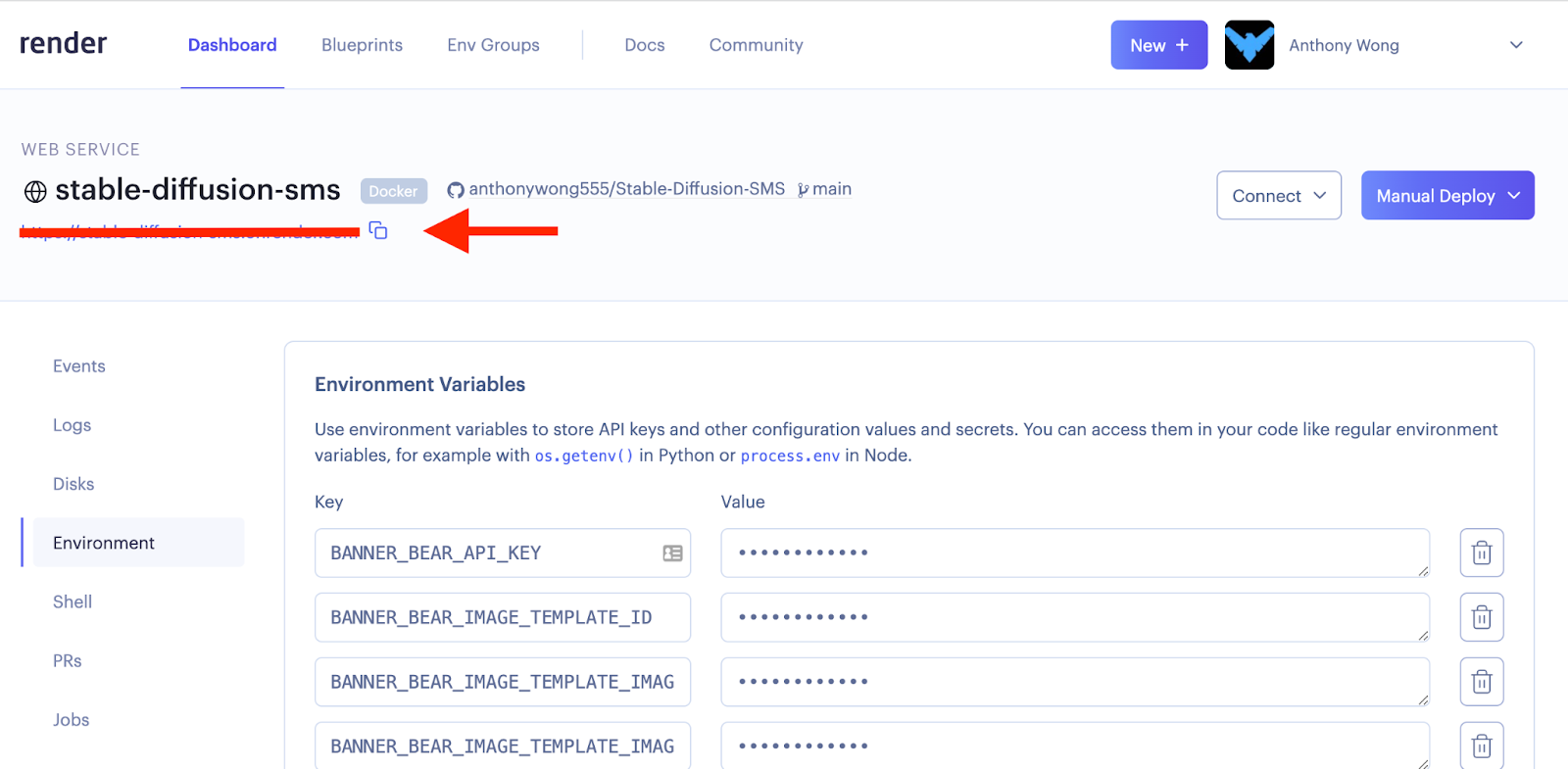Screen dimensions: 1568x769
Task: Copy the service URL with copy icon
Action: (x=378, y=230)
